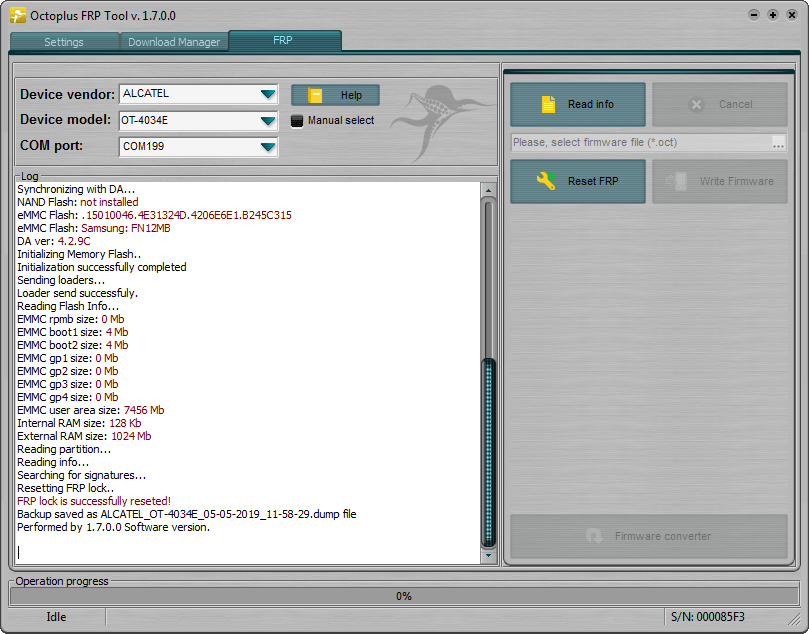Click the S/N: 000085F3 status text
This screenshot has height=634, width=809.
tap(708, 617)
